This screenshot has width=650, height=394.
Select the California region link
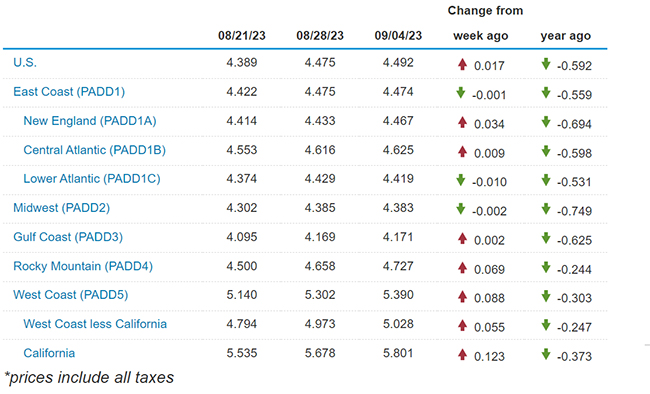[49, 353]
